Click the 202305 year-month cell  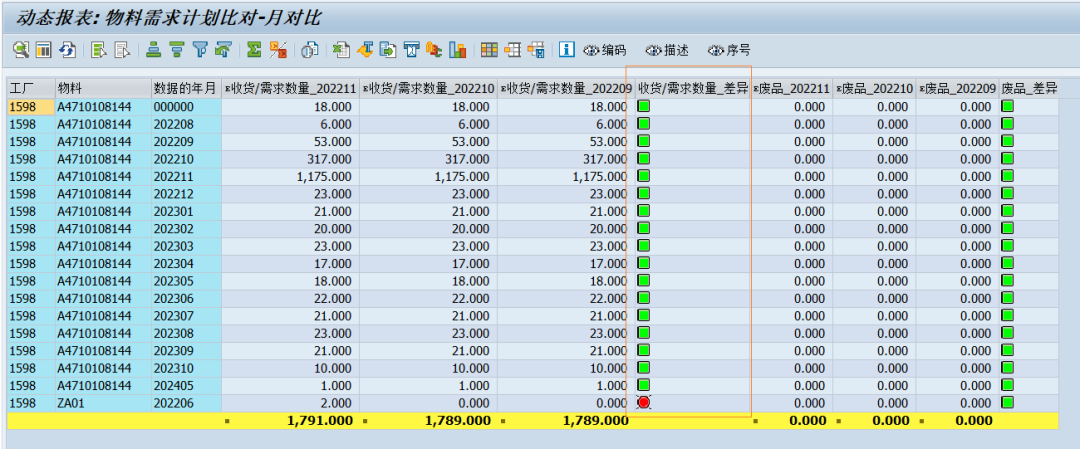point(187,281)
